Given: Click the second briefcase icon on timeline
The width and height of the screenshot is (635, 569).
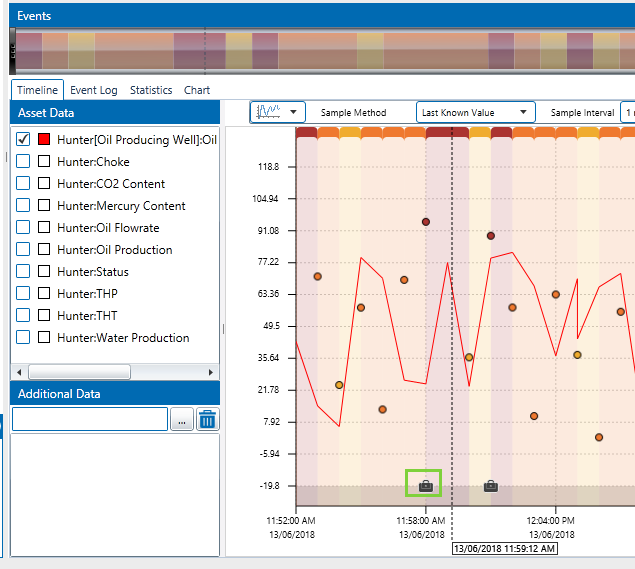Looking at the screenshot, I should click(x=490, y=486).
